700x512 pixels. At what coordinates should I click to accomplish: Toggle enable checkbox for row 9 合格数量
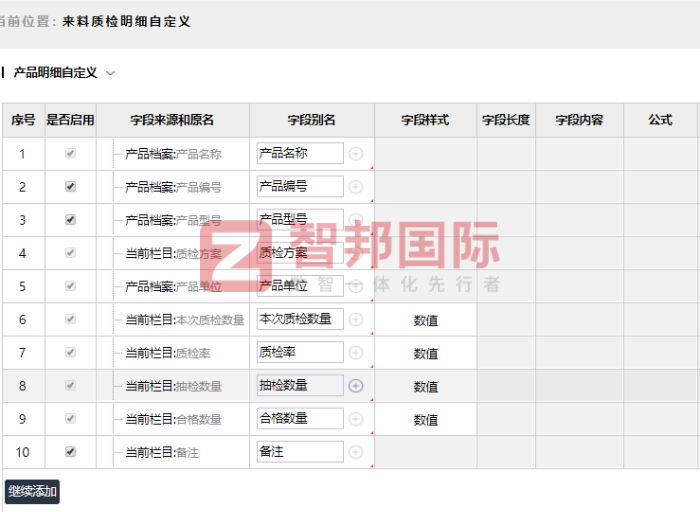(x=70, y=418)
